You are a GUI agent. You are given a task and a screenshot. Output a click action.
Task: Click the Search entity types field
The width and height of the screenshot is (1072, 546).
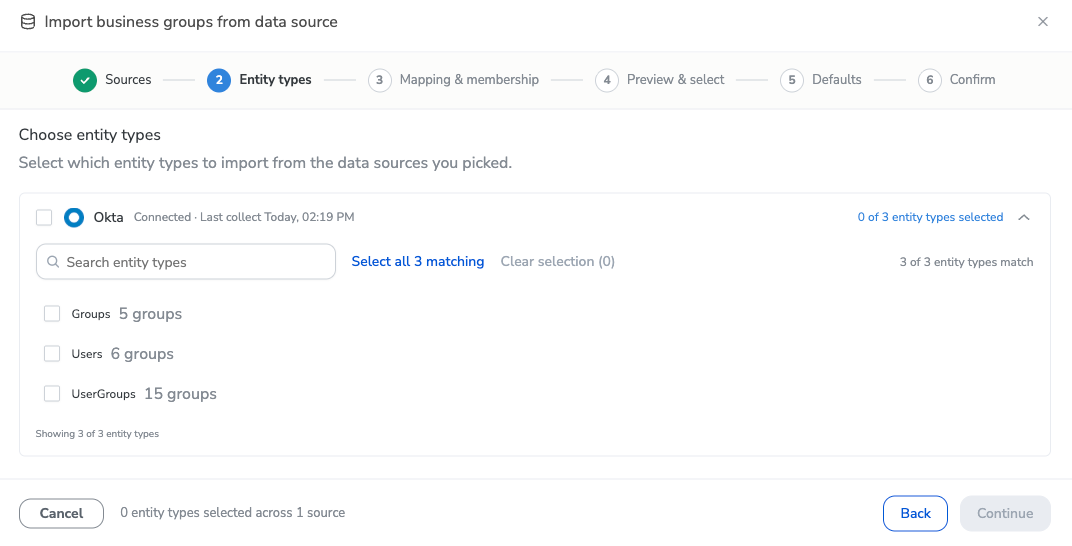186,262
